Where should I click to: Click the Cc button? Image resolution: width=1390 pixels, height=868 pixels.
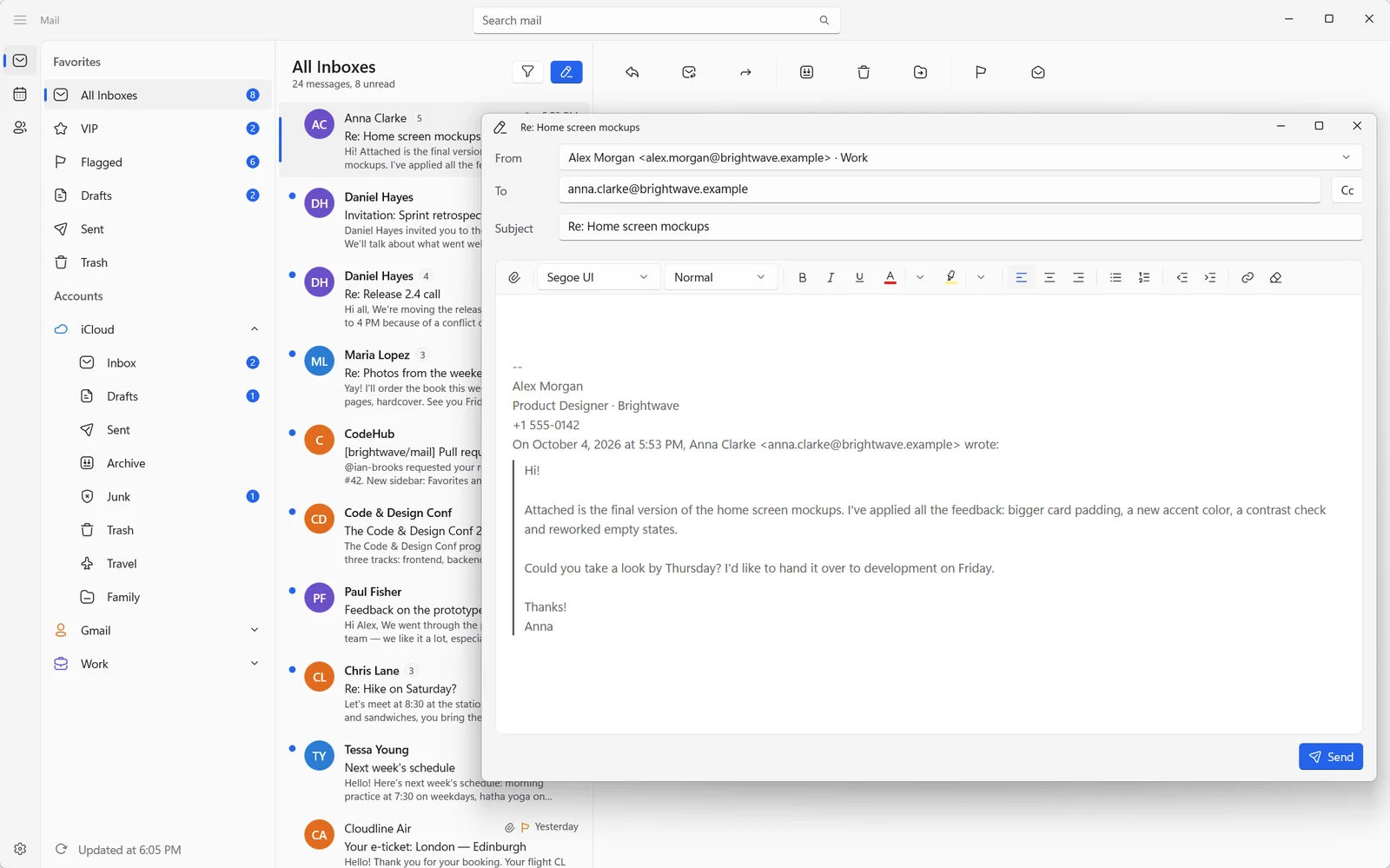point(1347,190)
